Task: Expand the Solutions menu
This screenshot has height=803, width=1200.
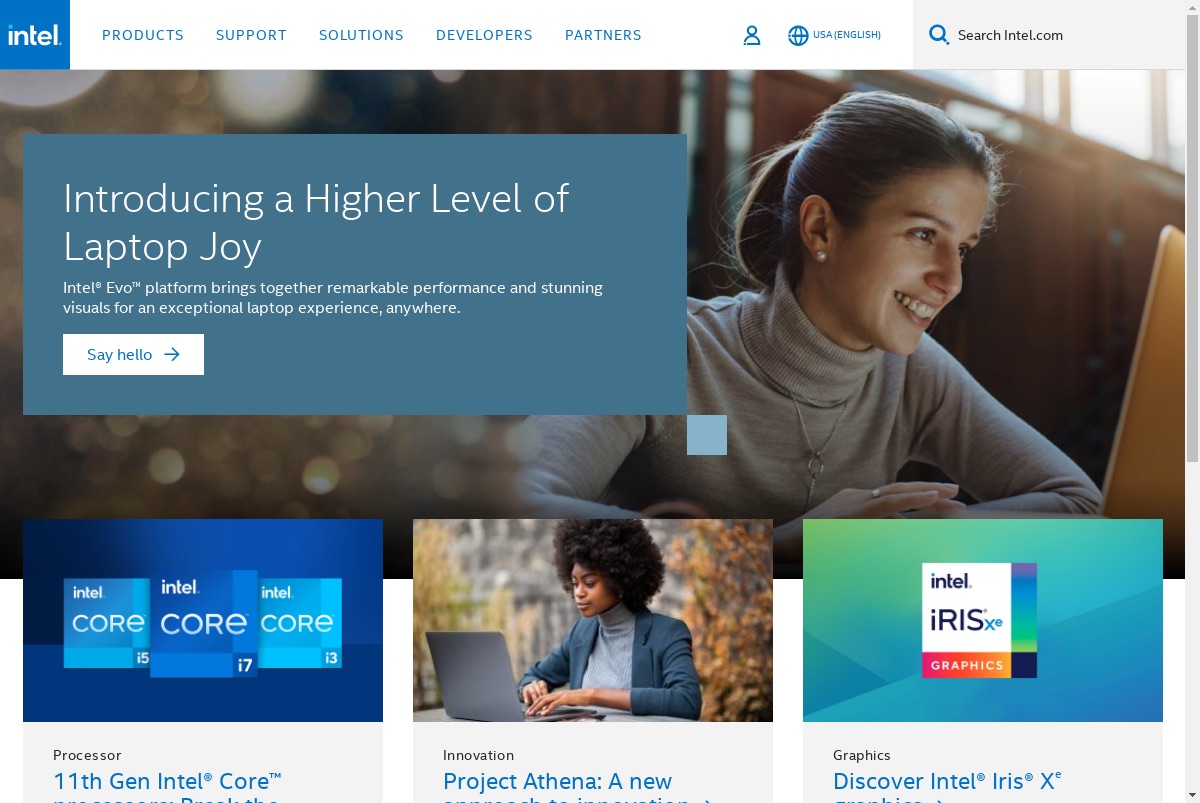Action: click(361, 35)
